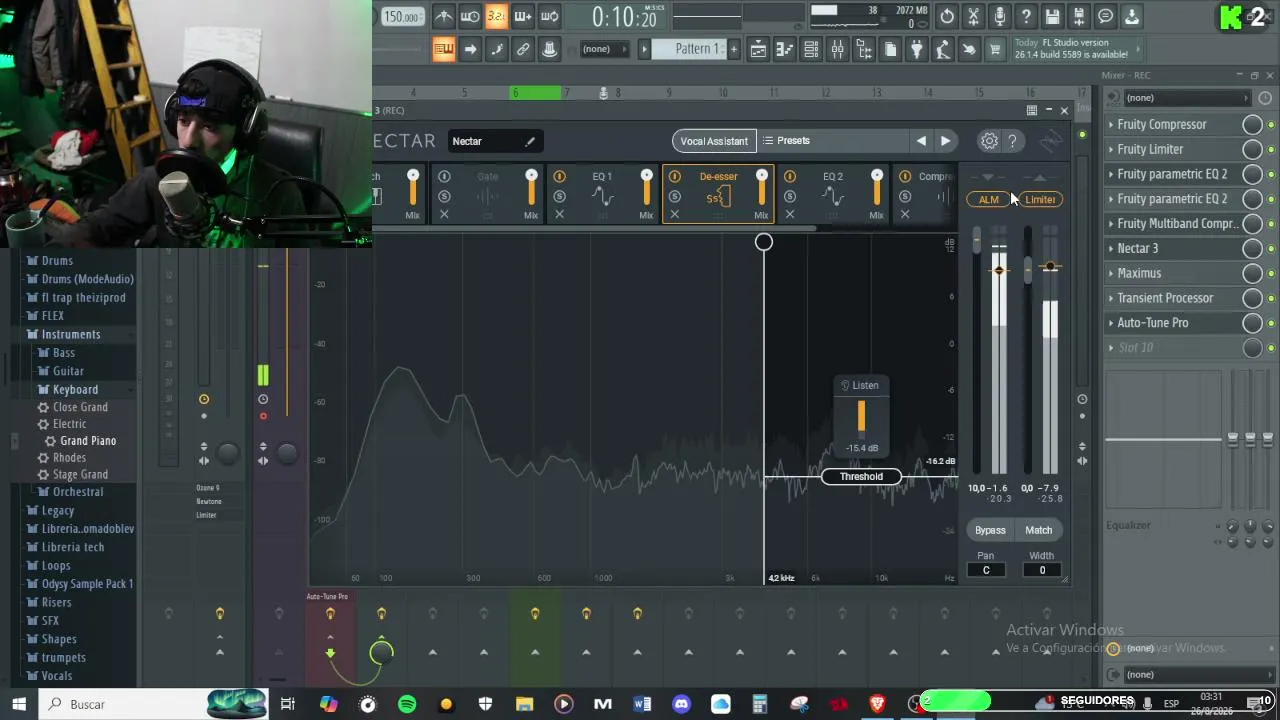Open Discord from the taskbar
This screenshot has width=1280, height=720.
[681, 704]
